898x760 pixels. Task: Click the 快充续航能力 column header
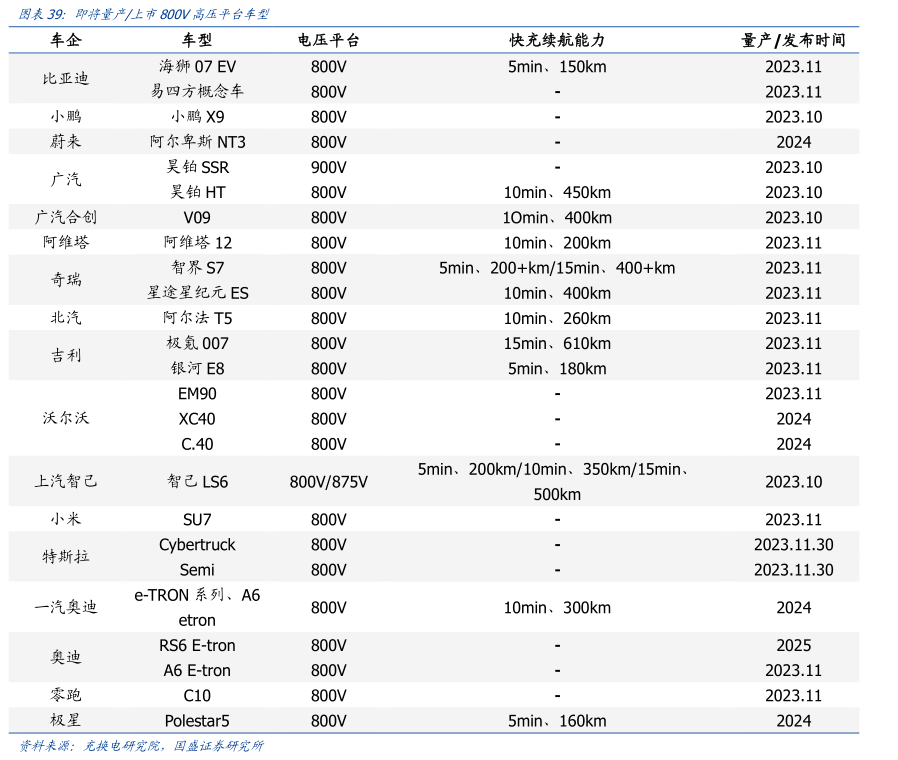557,40
